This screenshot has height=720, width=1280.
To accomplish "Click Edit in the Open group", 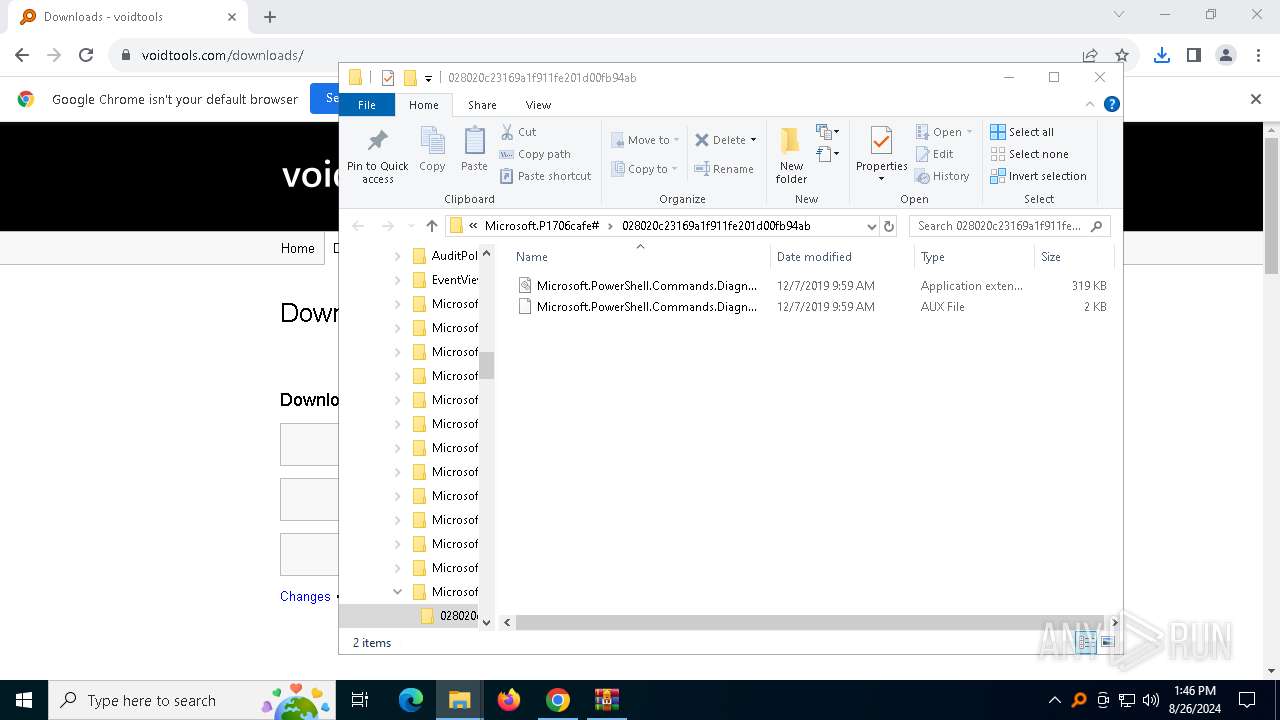I will coord(935,154).
